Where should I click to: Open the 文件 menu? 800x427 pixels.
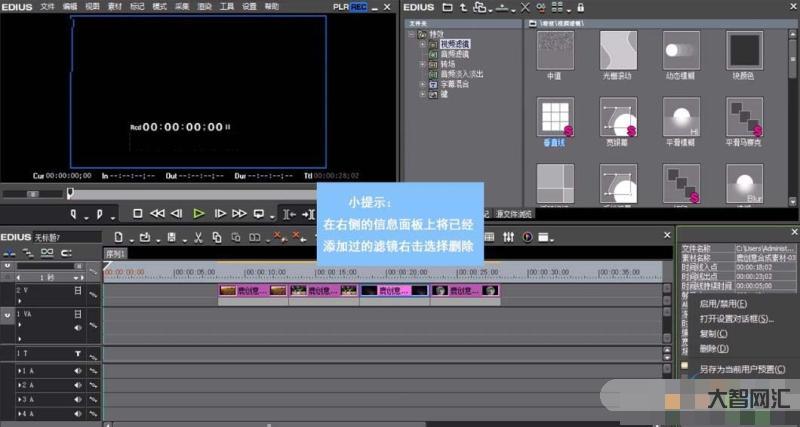48,7
